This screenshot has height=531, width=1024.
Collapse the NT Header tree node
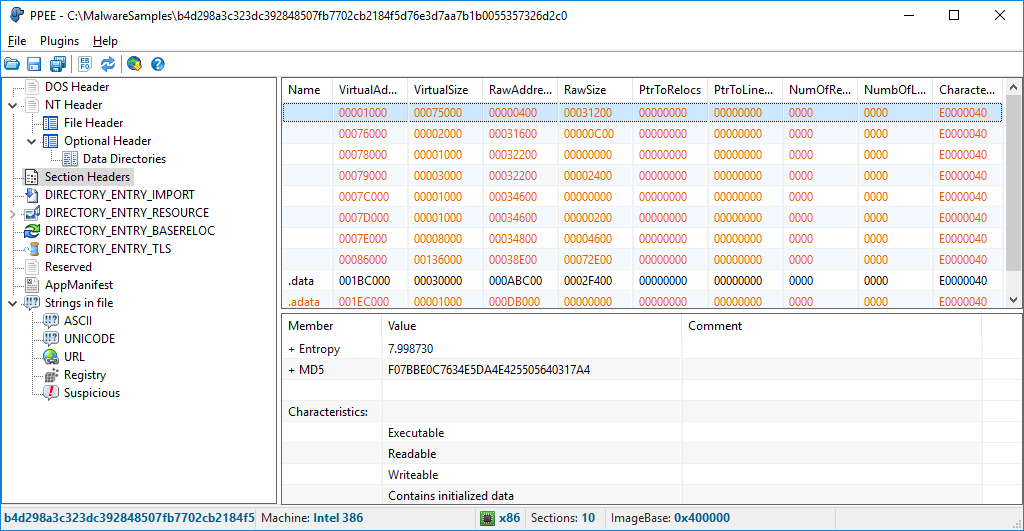[14, 105]
